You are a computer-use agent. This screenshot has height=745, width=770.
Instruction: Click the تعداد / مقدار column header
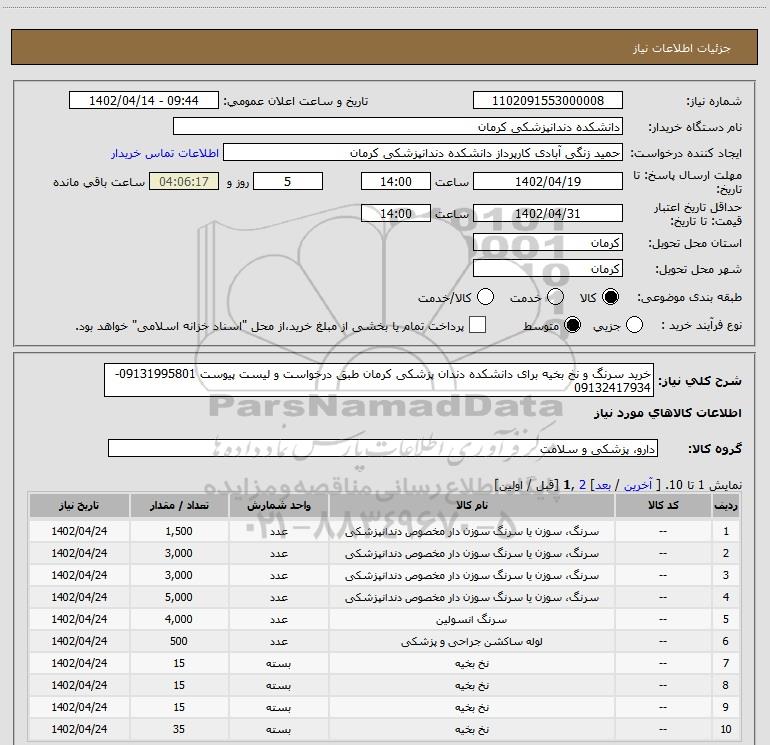(x=179, y=505)
